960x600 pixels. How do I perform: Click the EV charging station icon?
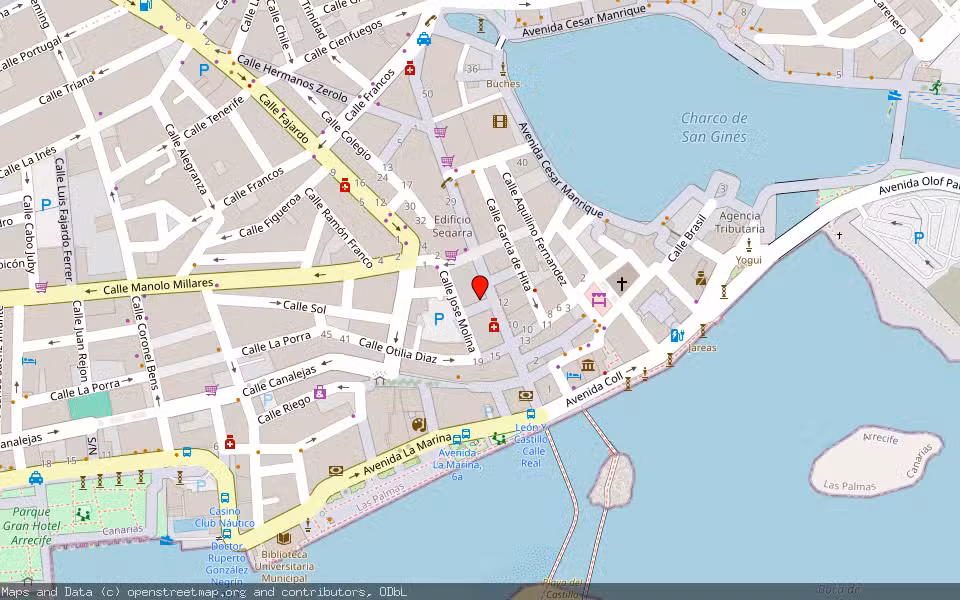tap(678, 335)
